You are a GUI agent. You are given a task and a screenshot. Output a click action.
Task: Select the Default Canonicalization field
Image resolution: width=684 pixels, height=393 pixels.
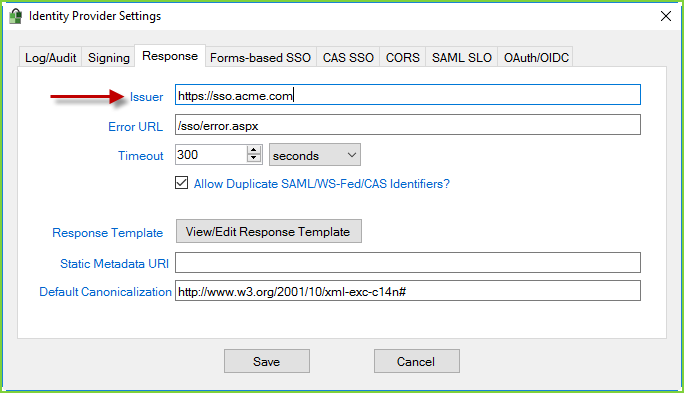[x=408, y=290]
